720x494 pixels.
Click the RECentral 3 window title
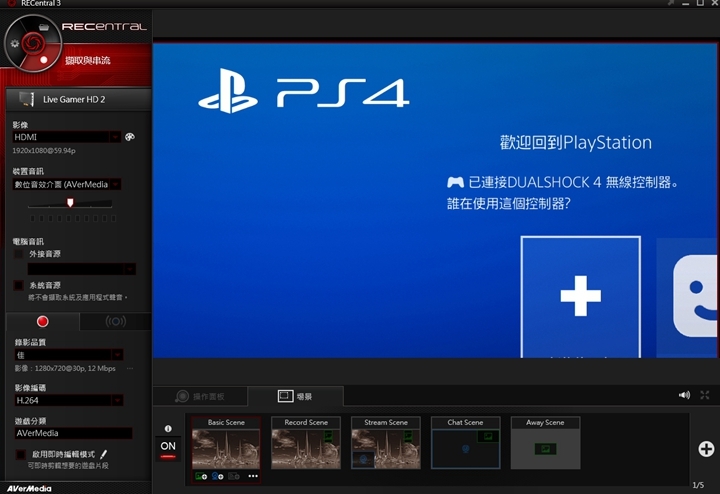pyautogui.click(x=41, y=3)
